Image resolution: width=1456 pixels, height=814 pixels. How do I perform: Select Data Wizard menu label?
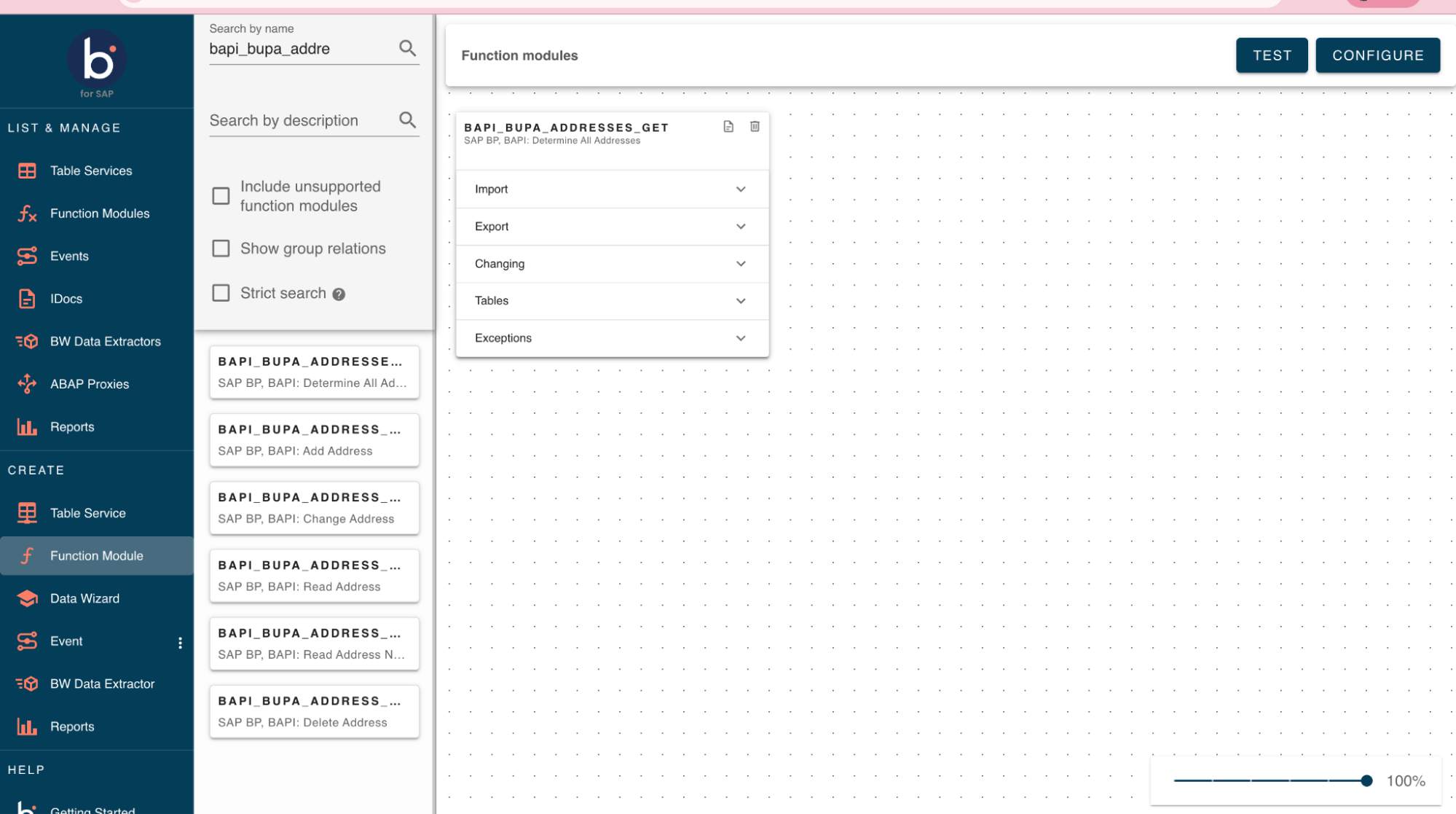[84, 598]
